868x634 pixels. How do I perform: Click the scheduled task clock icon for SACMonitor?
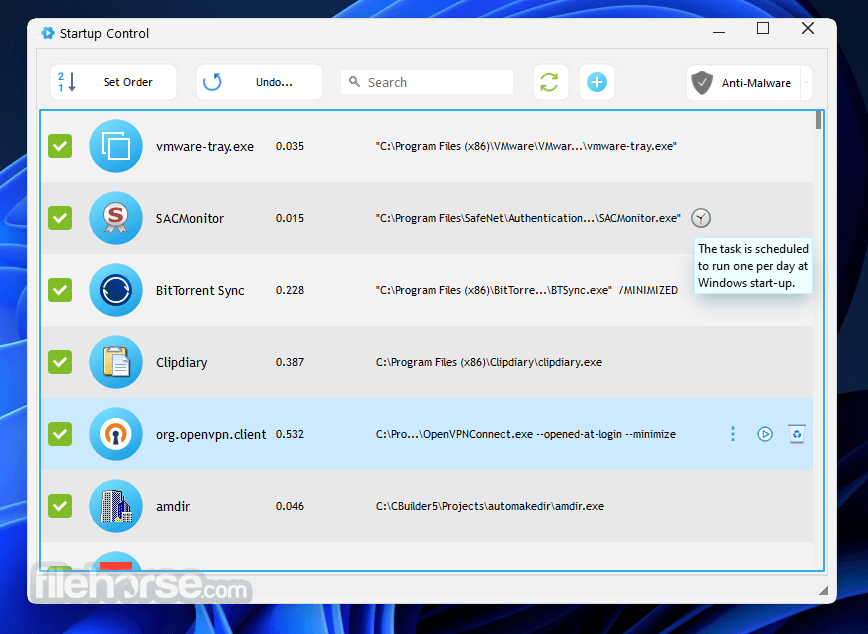(701, 218)
